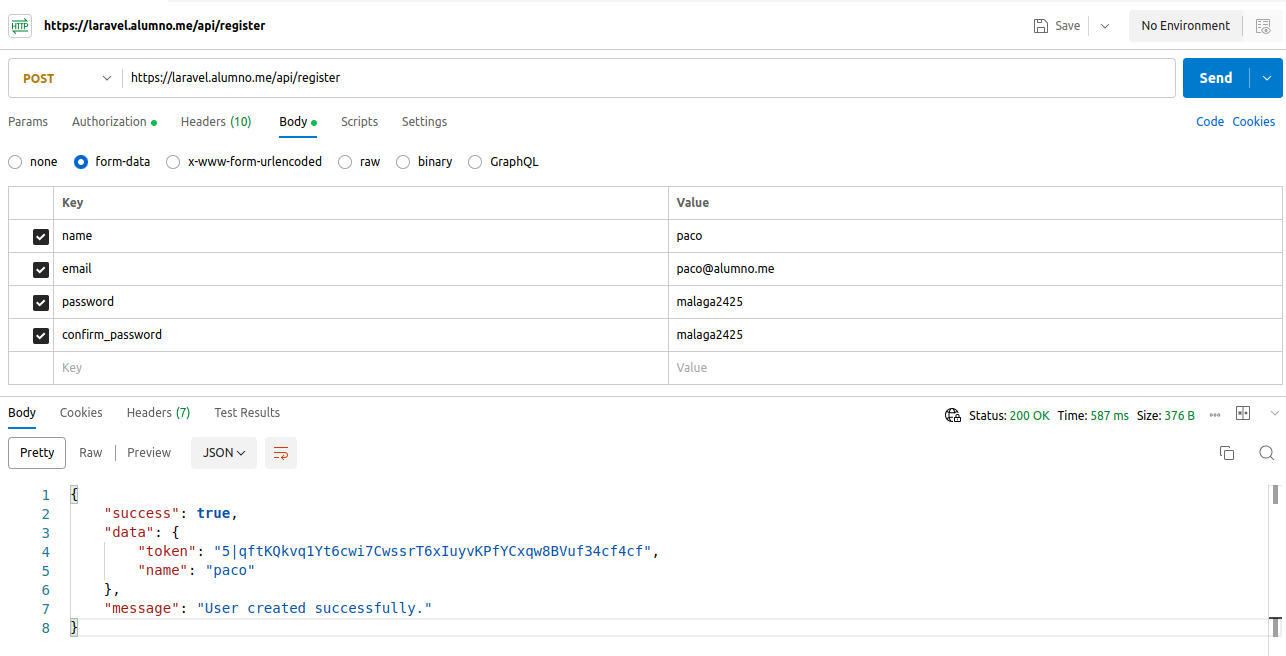
Task: Open the request Headers (10) tab
Action: 216,122
